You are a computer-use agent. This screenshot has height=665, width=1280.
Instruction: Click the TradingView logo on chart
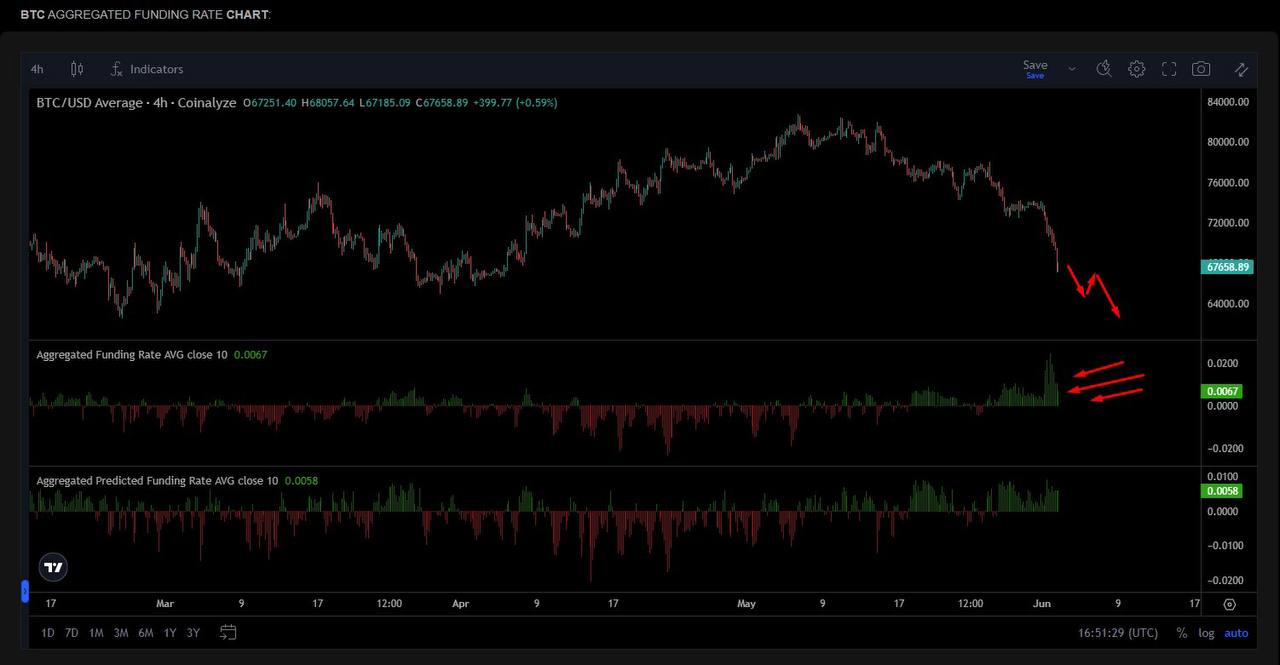[x=54, y=567]
